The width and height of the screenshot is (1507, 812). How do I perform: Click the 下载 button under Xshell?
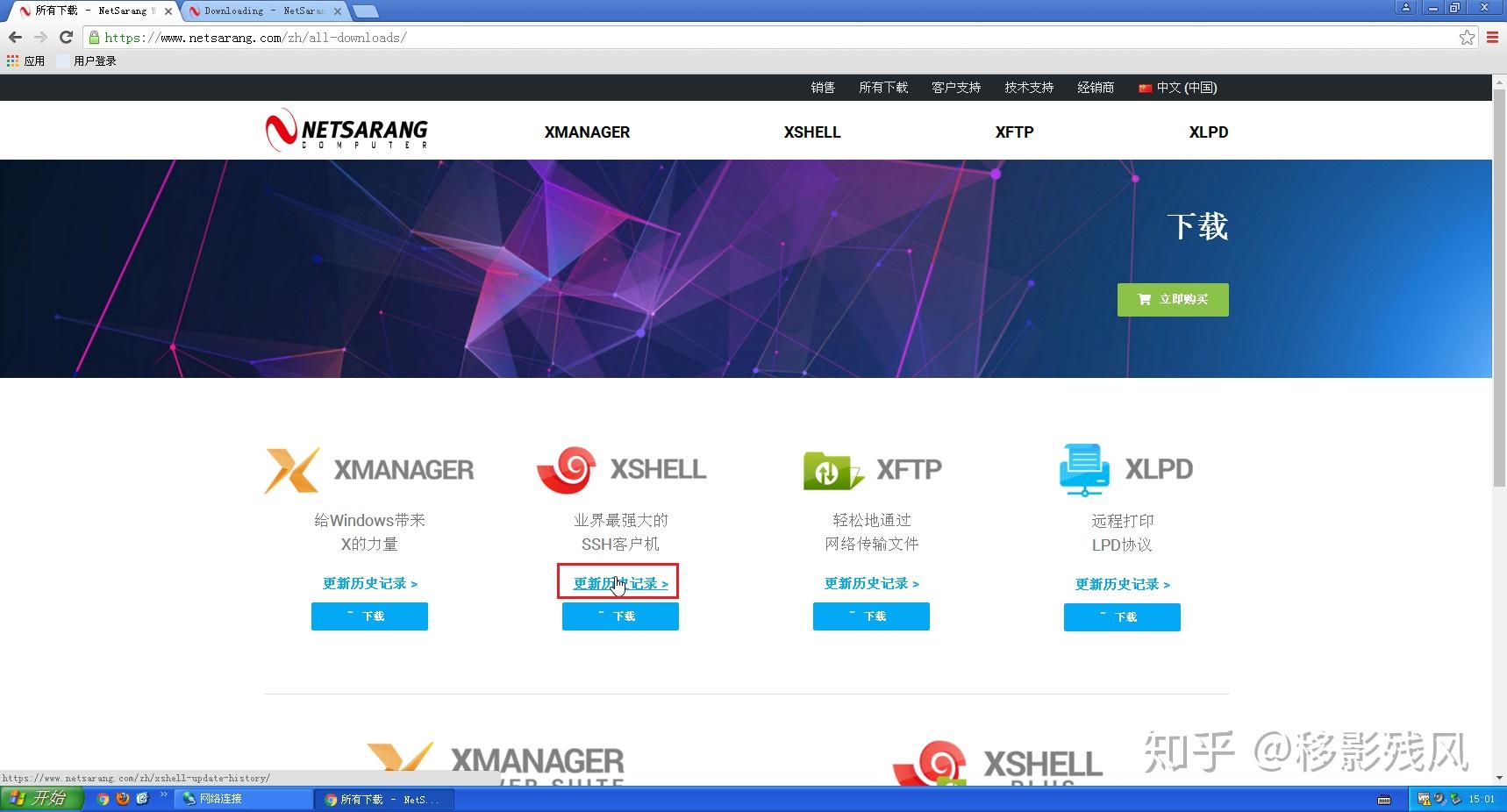coord(620,616)
